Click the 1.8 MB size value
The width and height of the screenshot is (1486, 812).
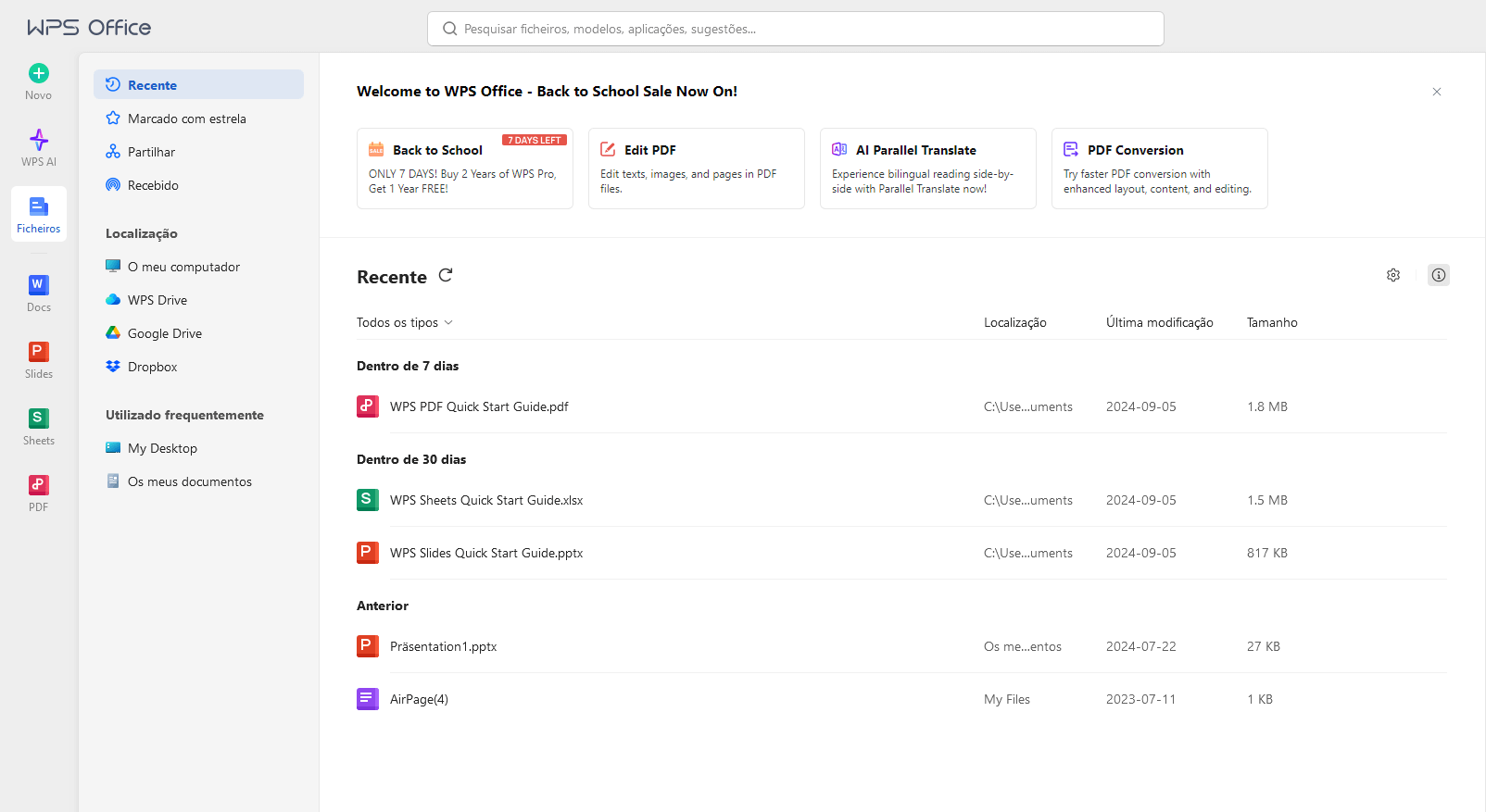coord(1267,406)
